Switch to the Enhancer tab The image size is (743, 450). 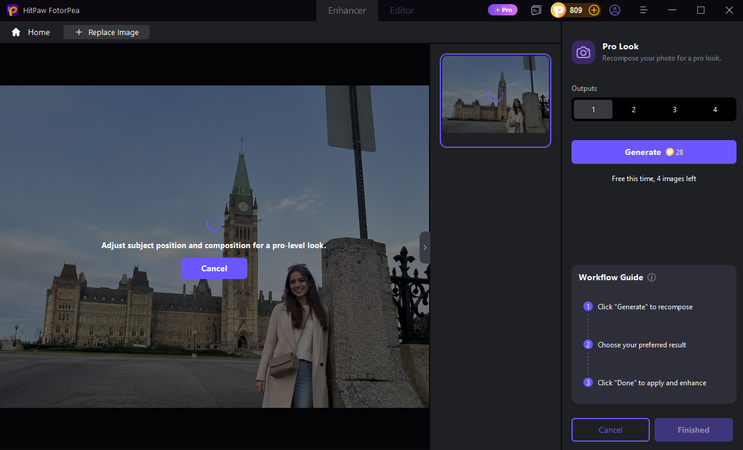pos(347,10)
